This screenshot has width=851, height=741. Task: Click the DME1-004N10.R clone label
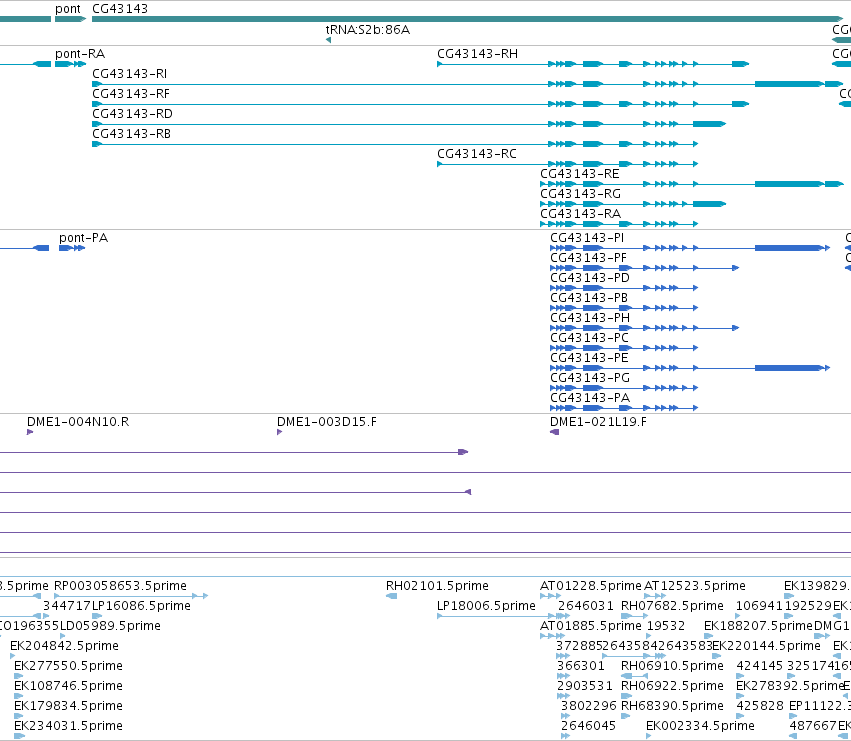tap(78, 422)
